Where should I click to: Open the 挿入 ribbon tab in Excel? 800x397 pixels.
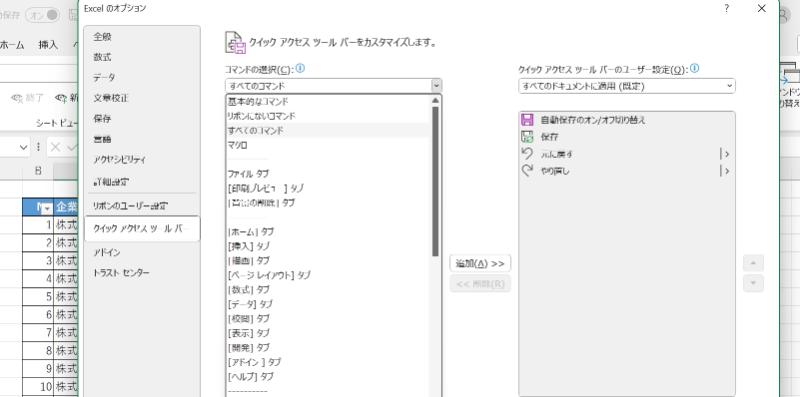tap(48, 45)
